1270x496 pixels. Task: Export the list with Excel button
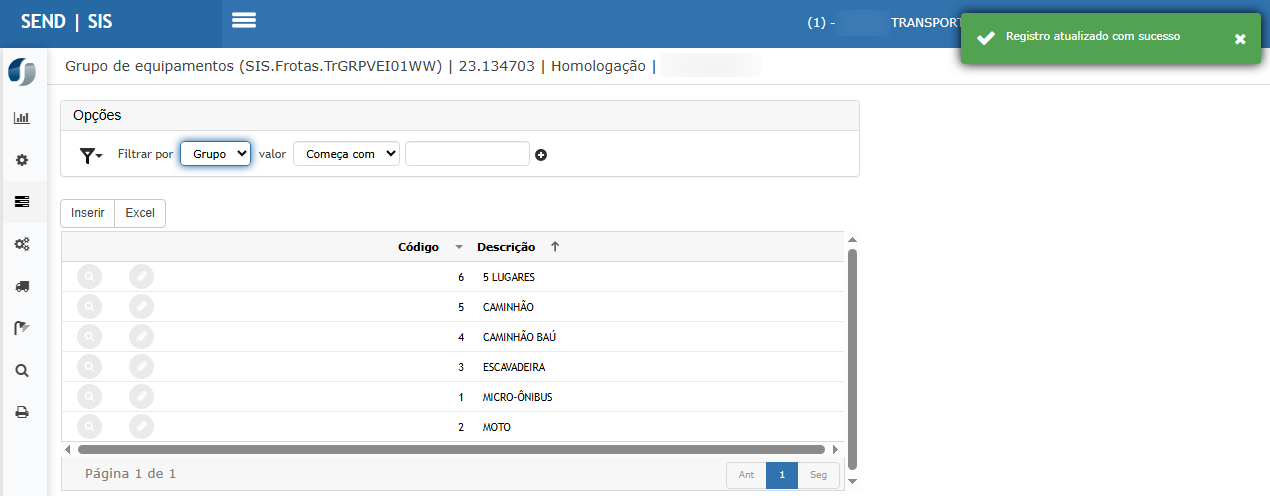tap(140, 213)
